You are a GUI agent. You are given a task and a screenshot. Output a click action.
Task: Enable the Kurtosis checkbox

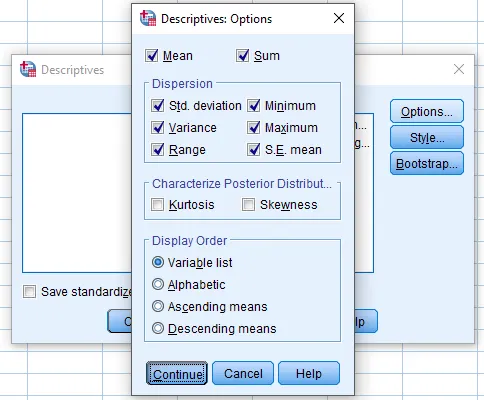(x=157, y=205)
